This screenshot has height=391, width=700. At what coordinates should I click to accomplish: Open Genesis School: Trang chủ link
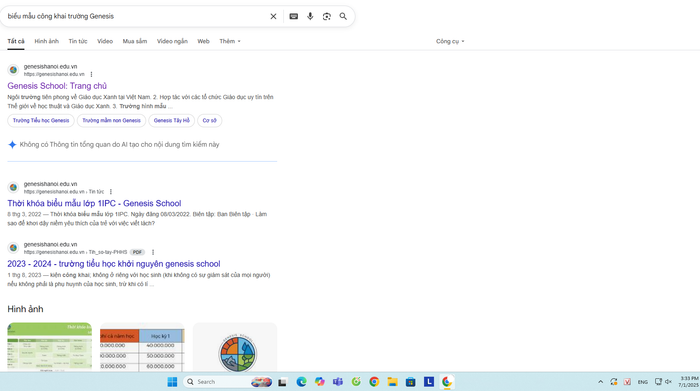57,86
